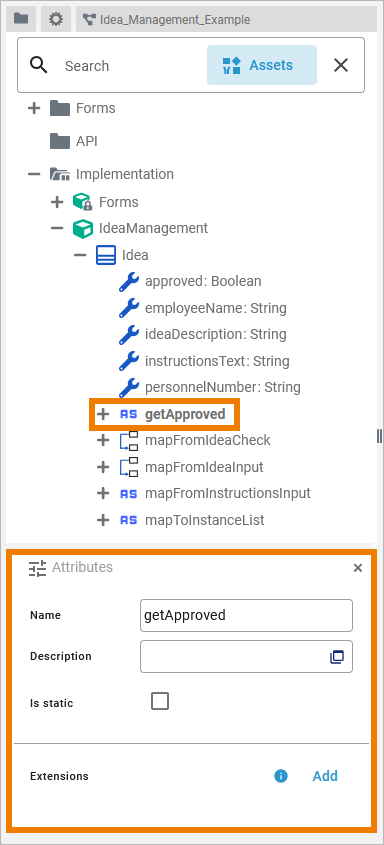
Task: Open the folder icon tab at top
Action: 21,19
